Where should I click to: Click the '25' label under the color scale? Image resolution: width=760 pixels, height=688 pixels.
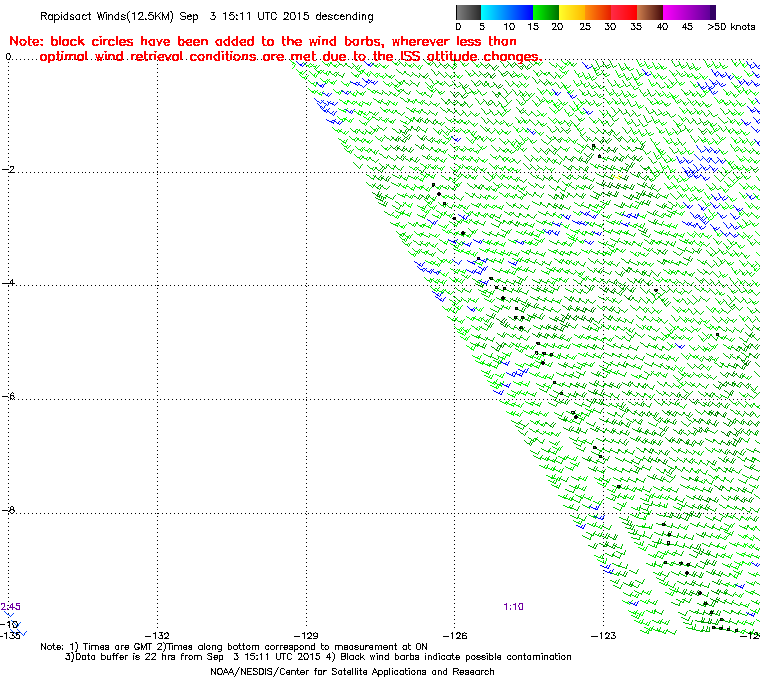(x=585, y=27)
